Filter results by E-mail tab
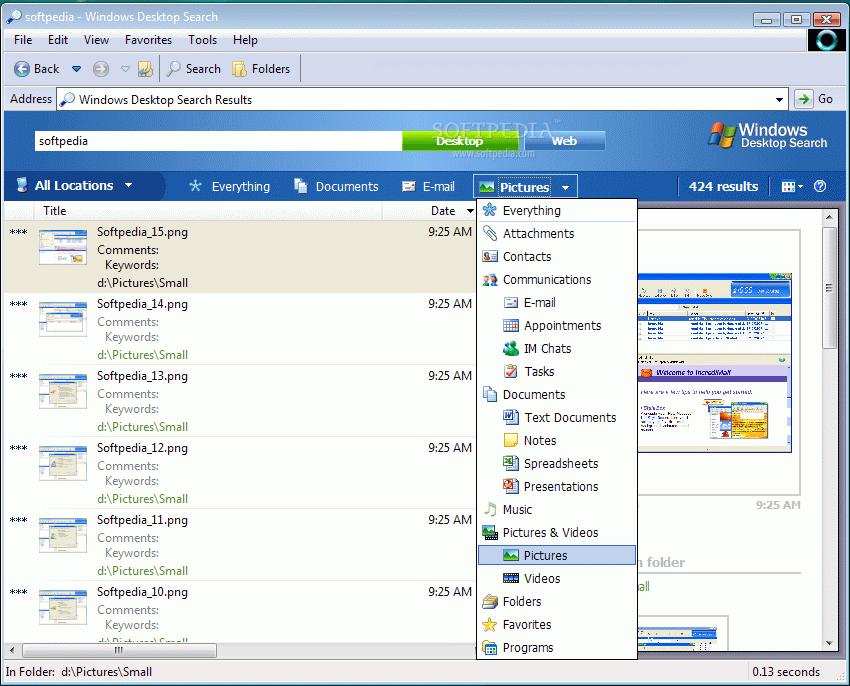The image size is (850, 686). (x=428, y=187)
